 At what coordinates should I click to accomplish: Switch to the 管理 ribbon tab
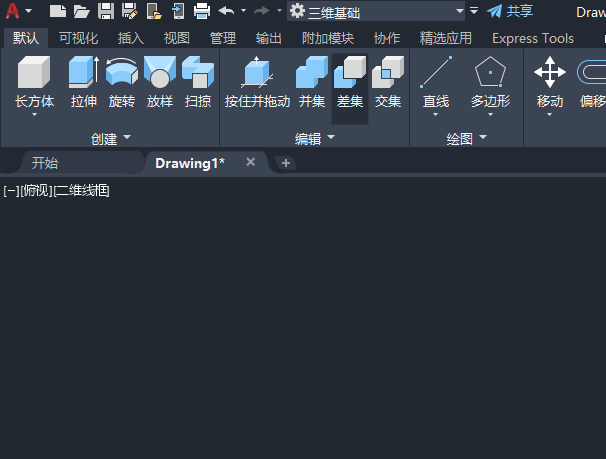tap(223, 38)
